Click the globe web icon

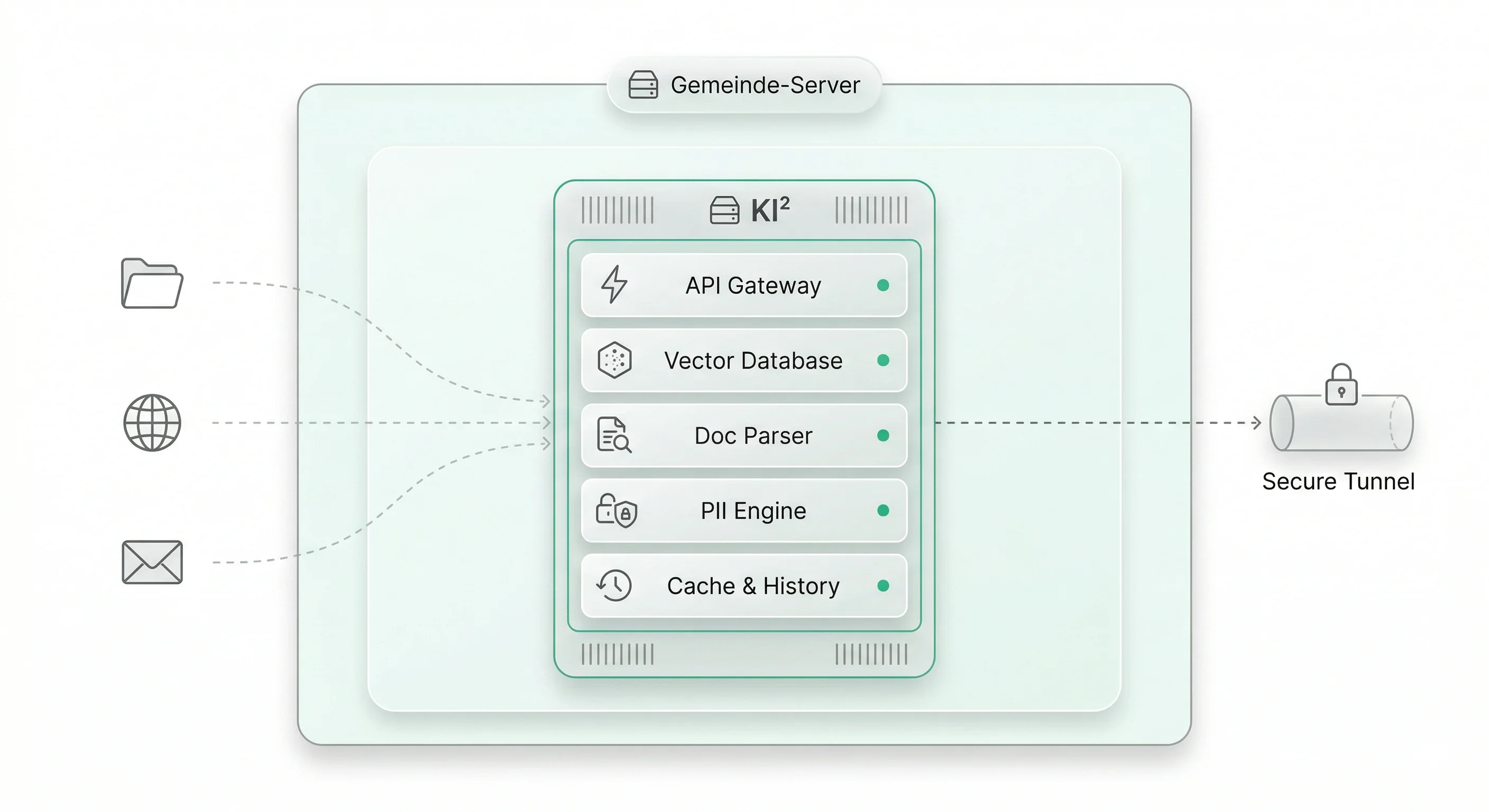click(x=152, y=422)
